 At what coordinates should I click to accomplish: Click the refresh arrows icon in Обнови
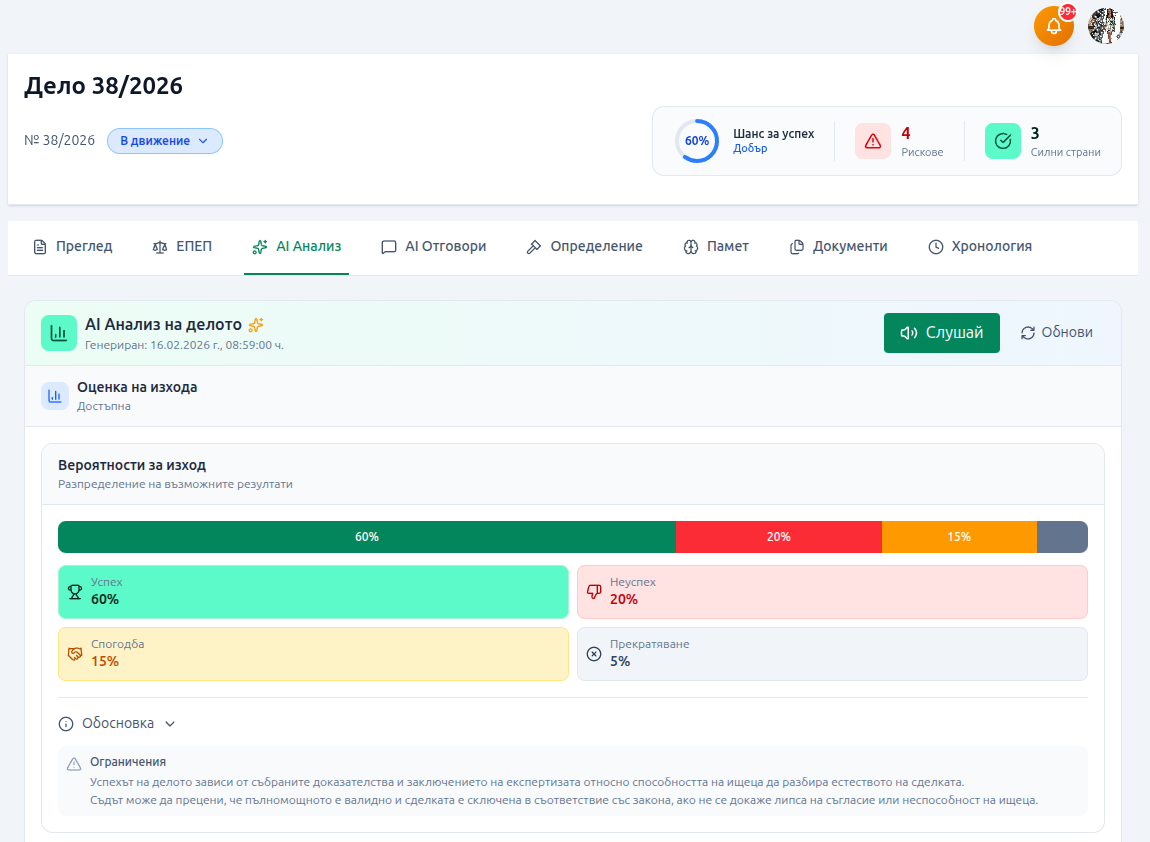click(x=1028, y=333)
